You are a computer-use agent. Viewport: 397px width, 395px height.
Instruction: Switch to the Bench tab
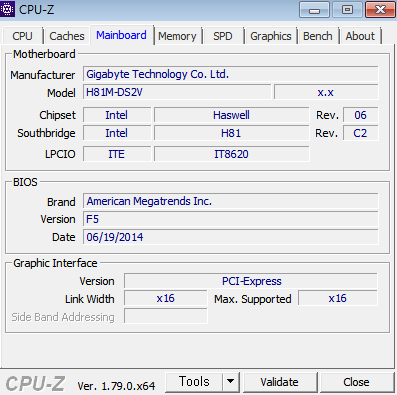click(x=318, y=36)
